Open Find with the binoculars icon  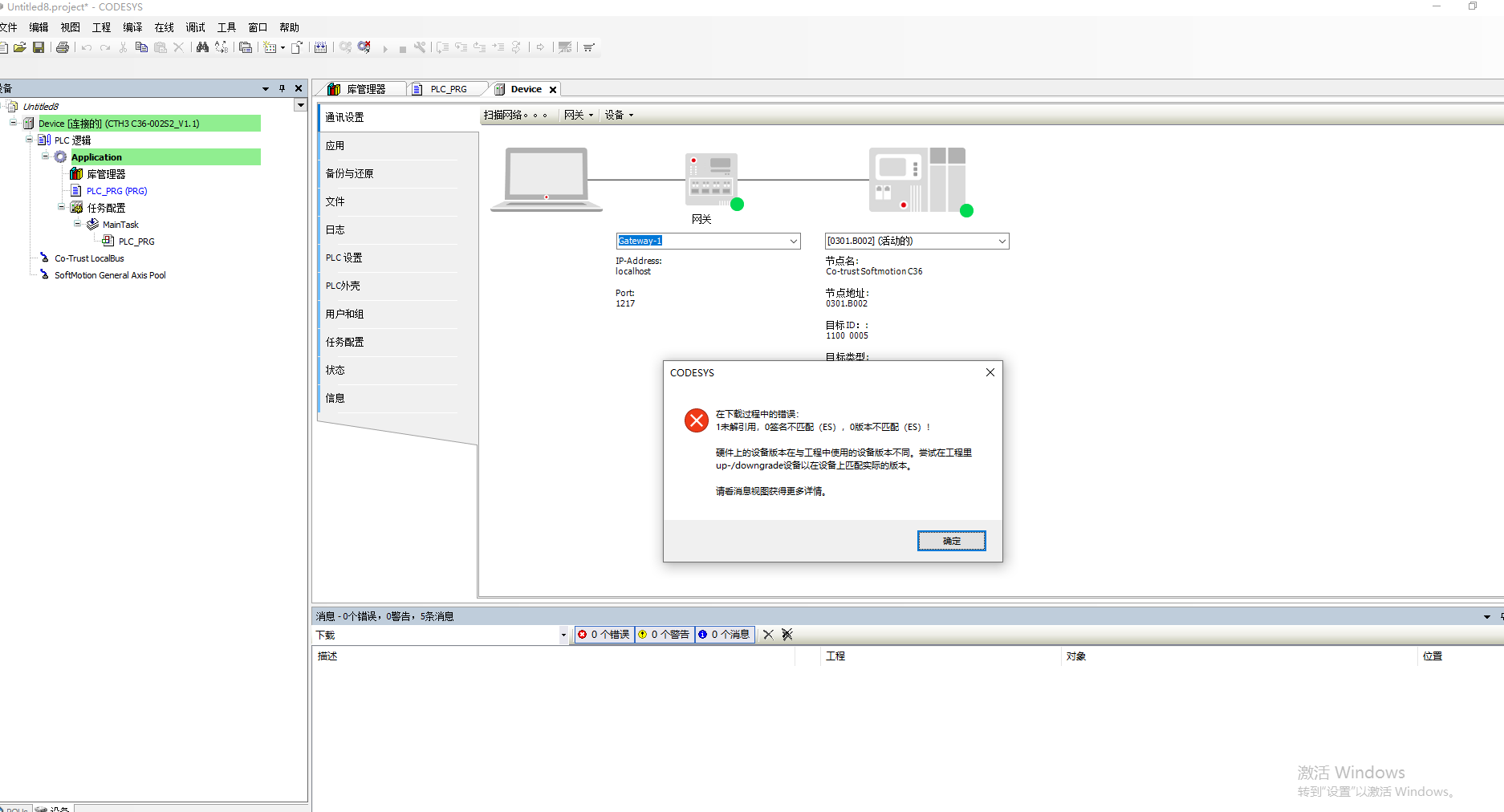tap(202, 47)
